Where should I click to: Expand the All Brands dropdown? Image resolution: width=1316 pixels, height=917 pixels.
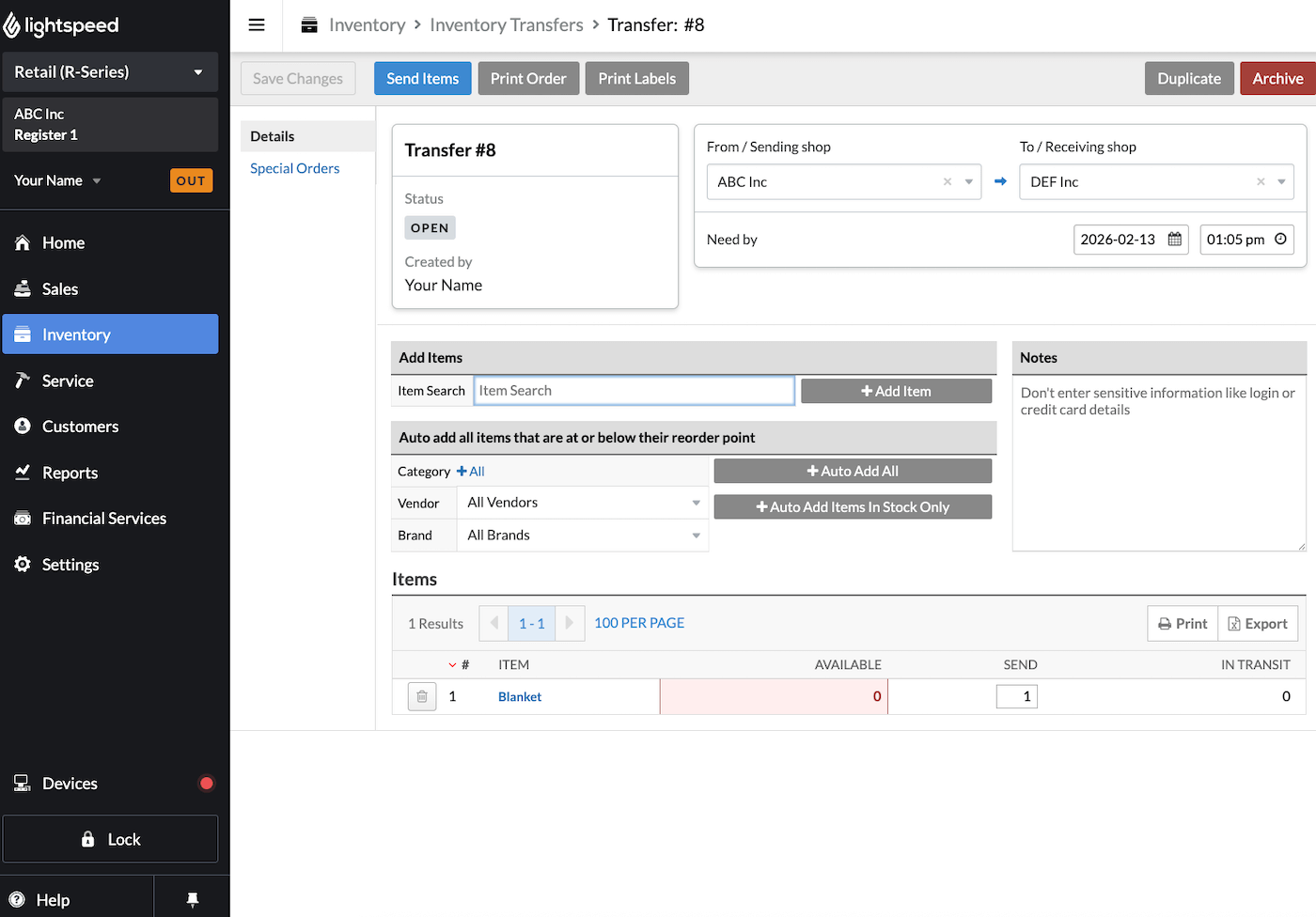(583, 535)
